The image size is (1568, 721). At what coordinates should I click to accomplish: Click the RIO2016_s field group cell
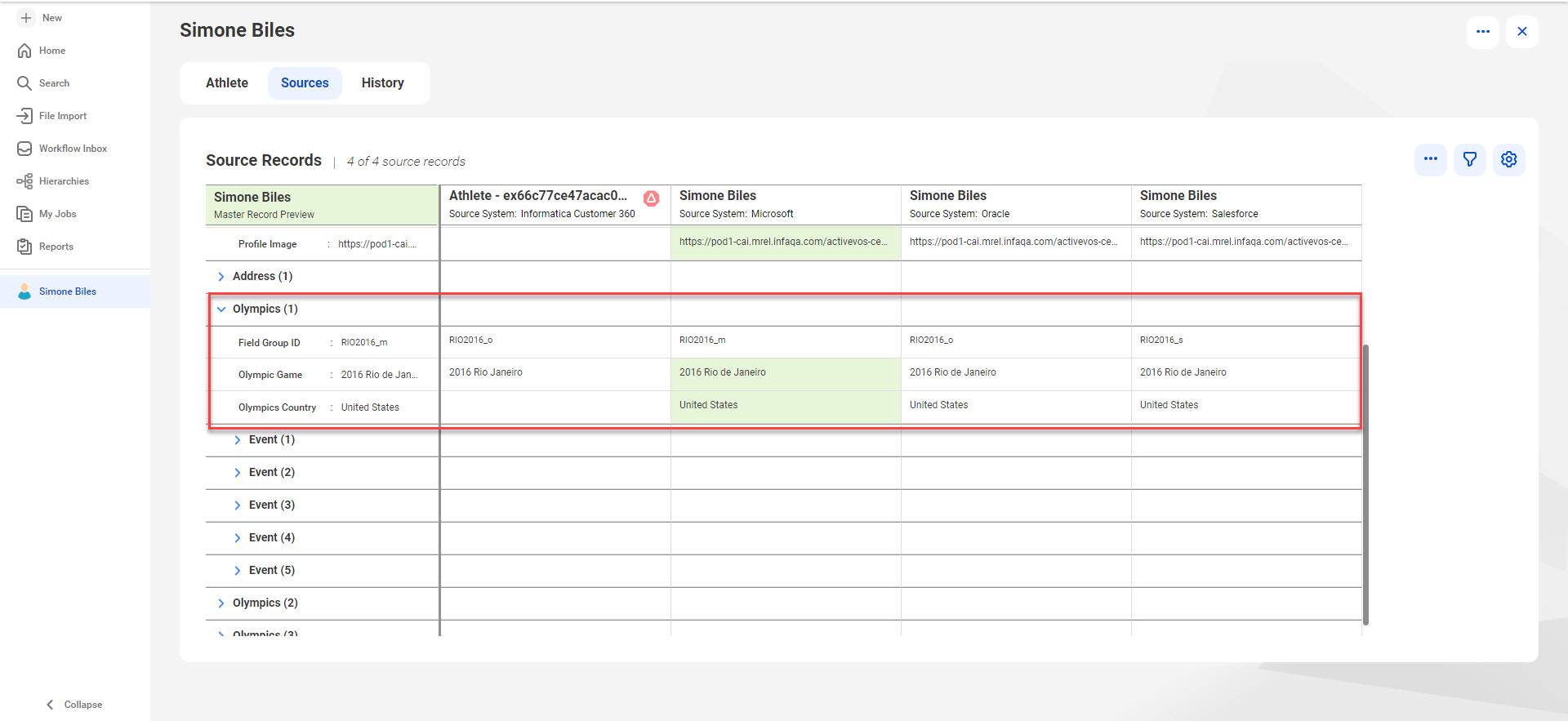1246,340
